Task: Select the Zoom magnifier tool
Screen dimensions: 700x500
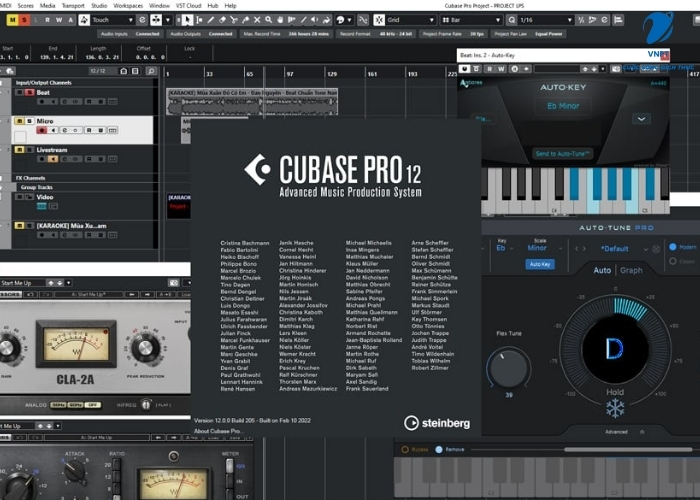Action: pos(269,20)
